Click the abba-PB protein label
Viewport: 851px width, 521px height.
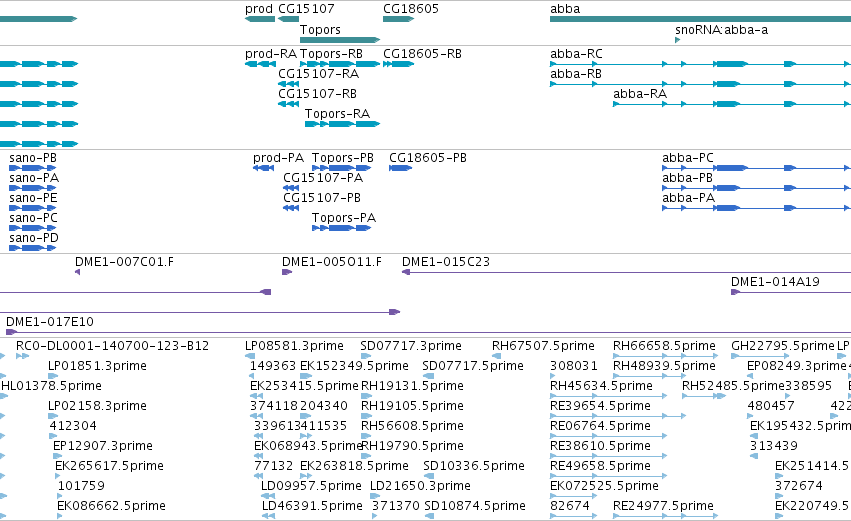pyautogui.click(x=687, y=178)
